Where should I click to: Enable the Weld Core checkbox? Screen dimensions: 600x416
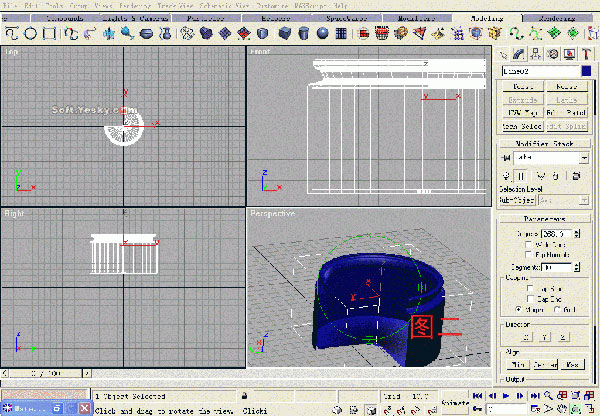529,244
